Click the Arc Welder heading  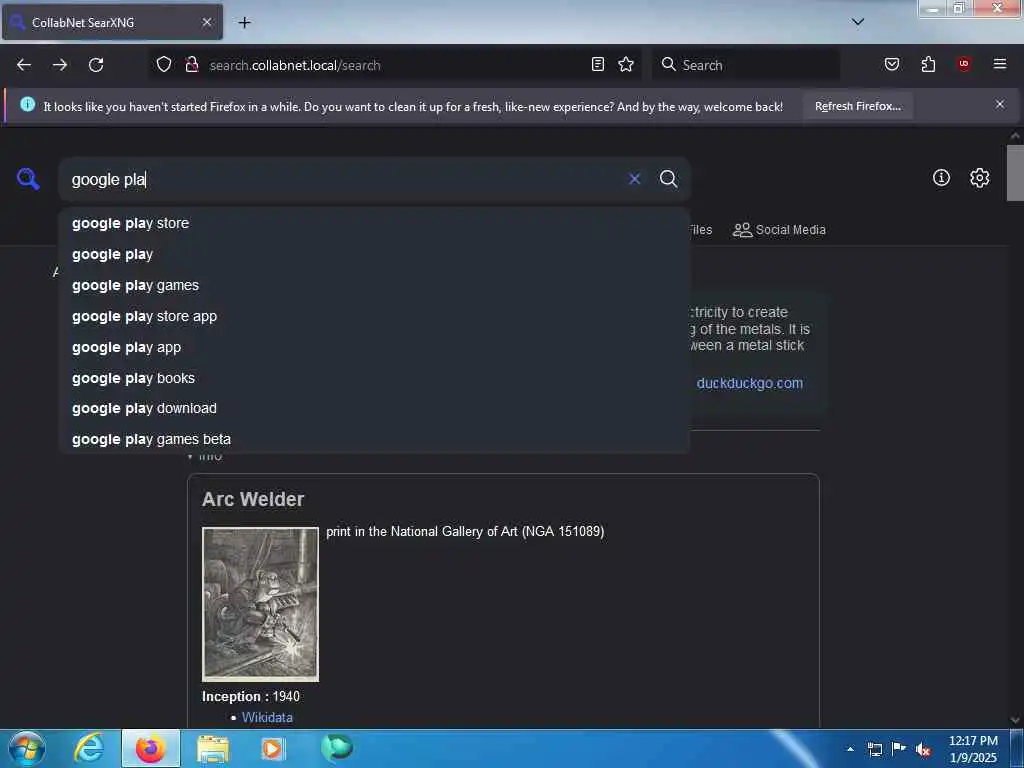coord(253,500)
